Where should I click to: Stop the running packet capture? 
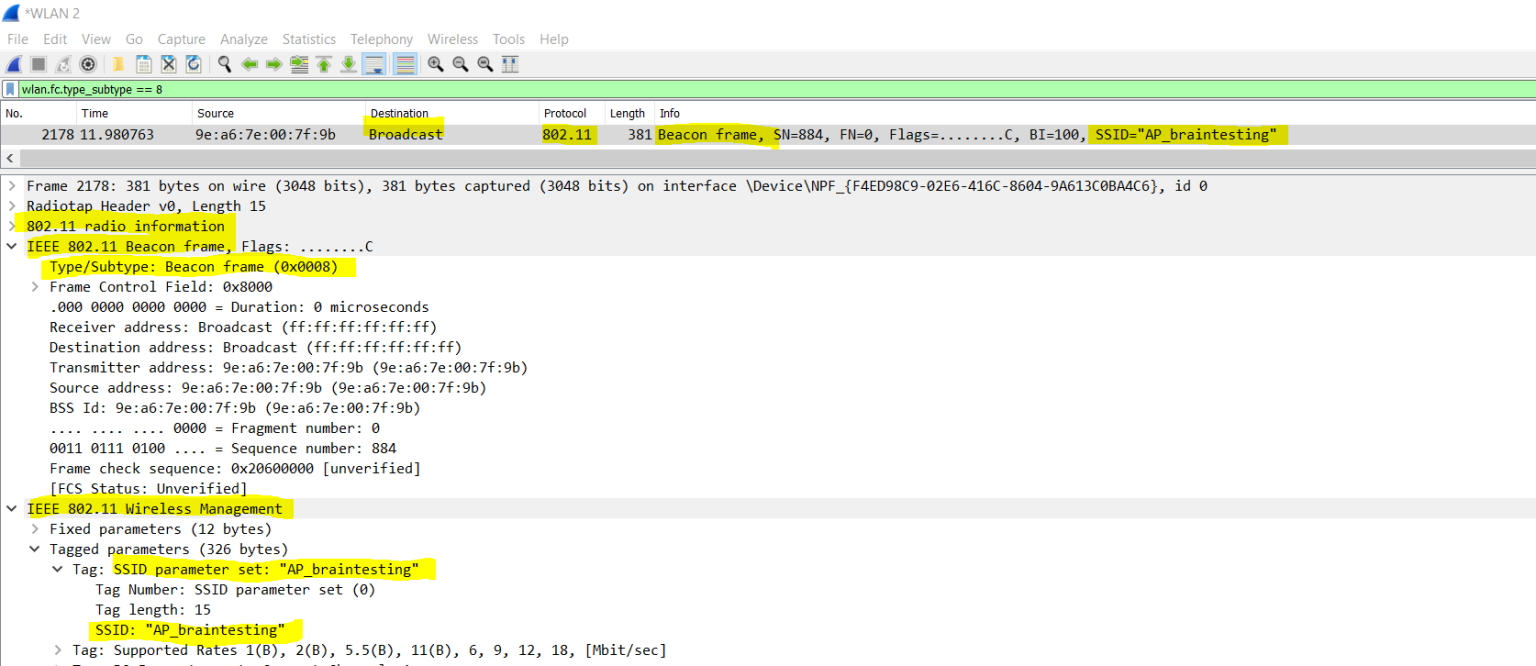[x=38, y=64]
